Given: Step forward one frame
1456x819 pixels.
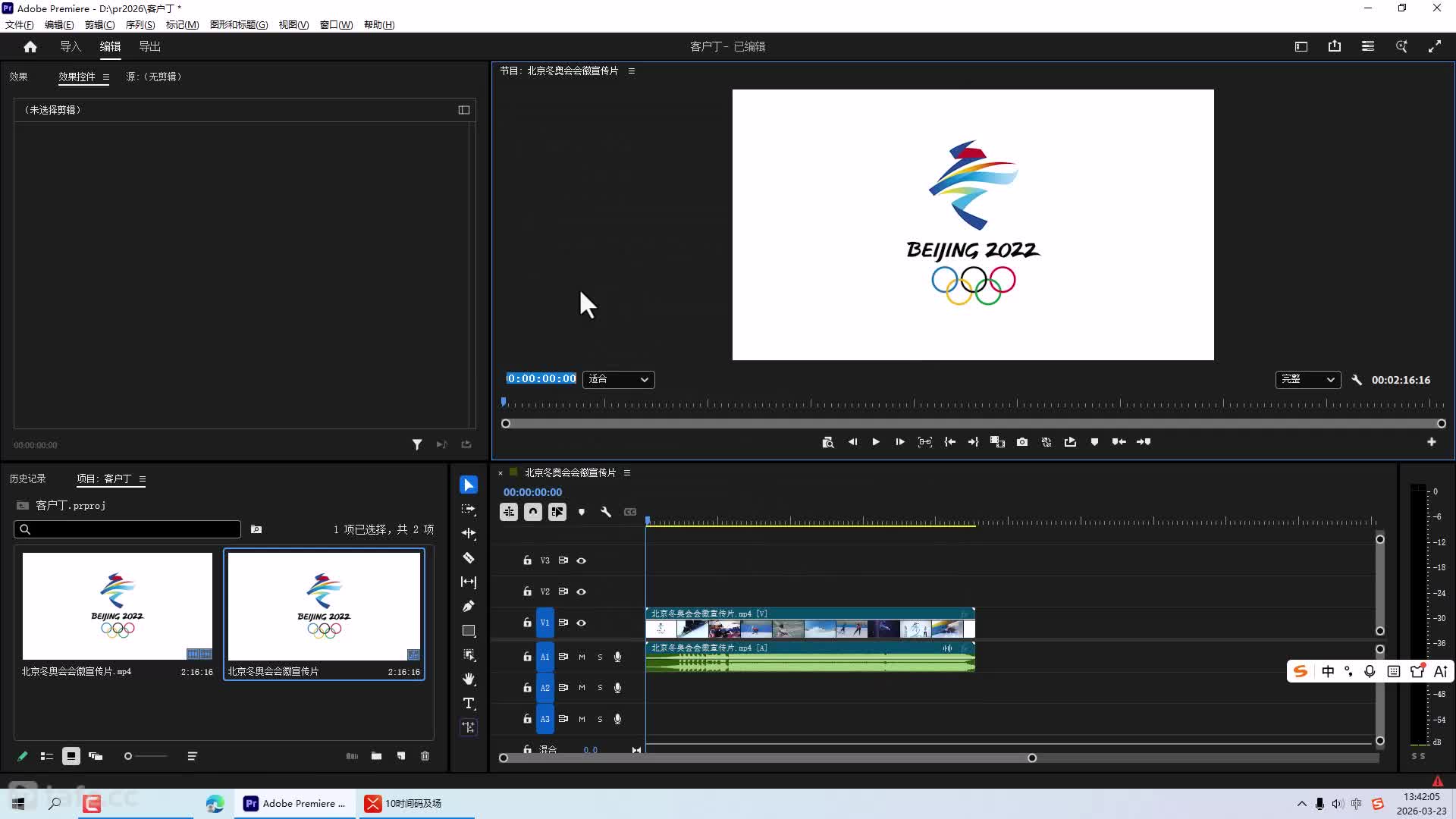Looking at the screenshot, I should click(x=900, y=442).
